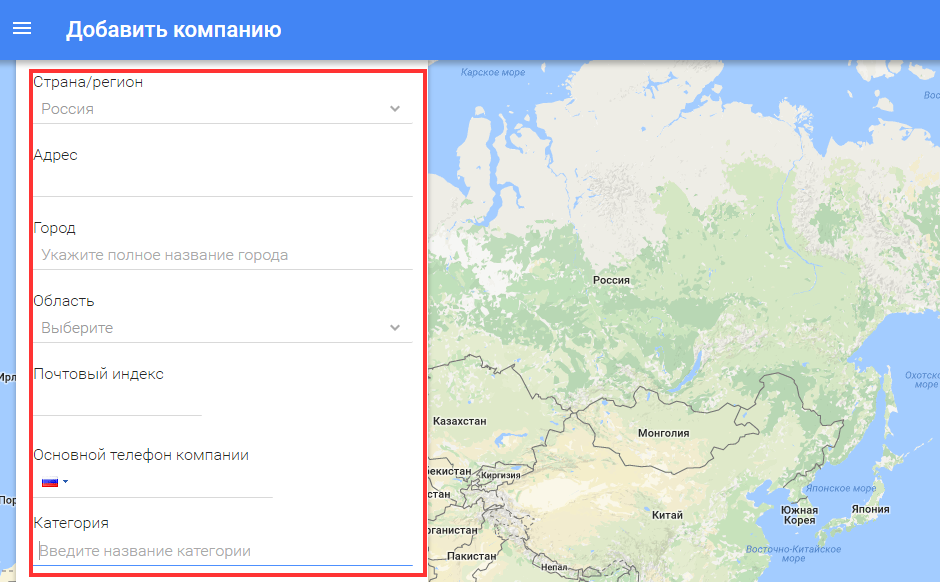The height and width of the screenshot is (582, 940).
Task: Click the Восточно-Китайское море map label
Action: 793,553
